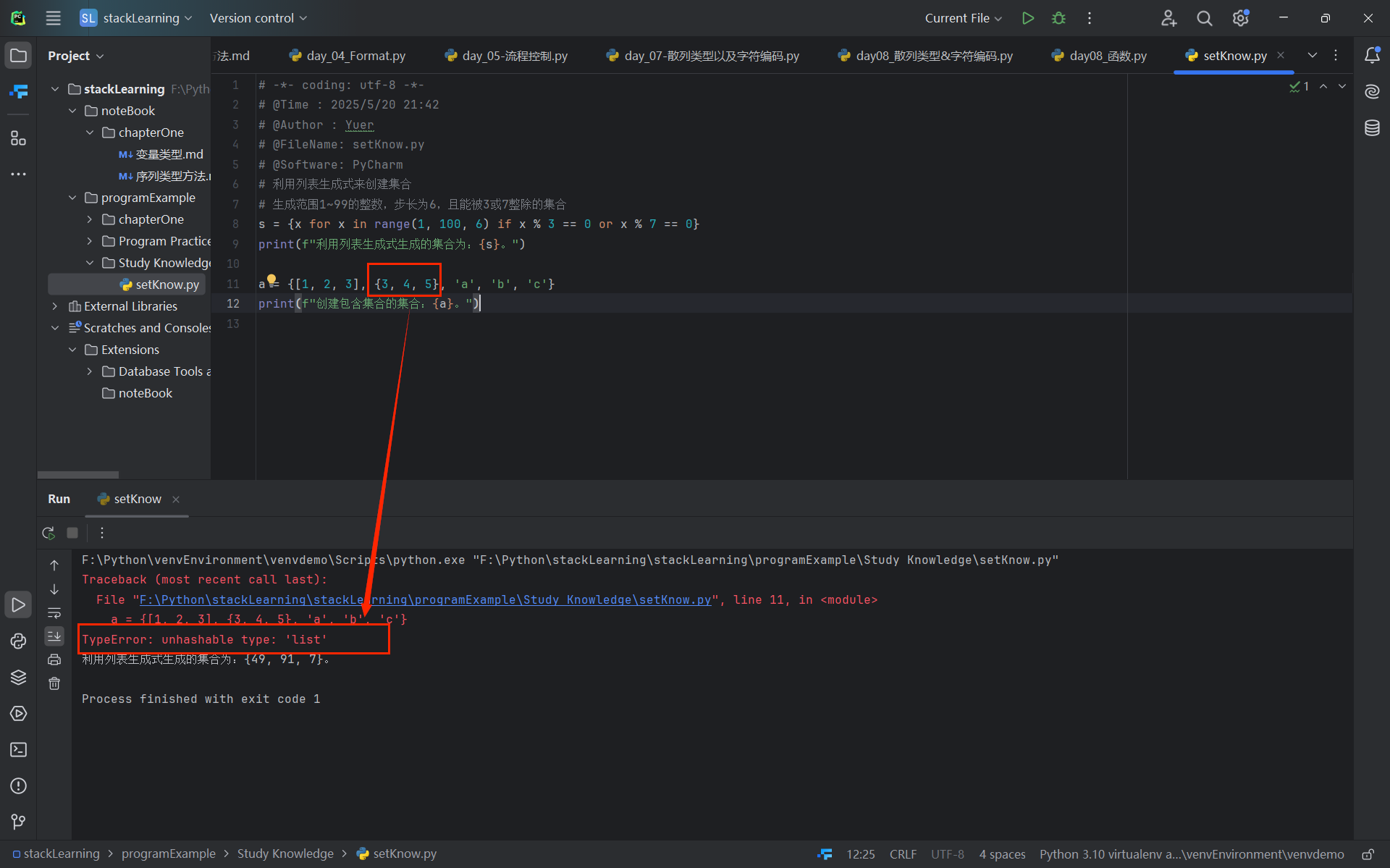This screenshot has width=1390, height=868.
Task: Collapse the noteBook folder in the project tree
Action: click(72, 111)
